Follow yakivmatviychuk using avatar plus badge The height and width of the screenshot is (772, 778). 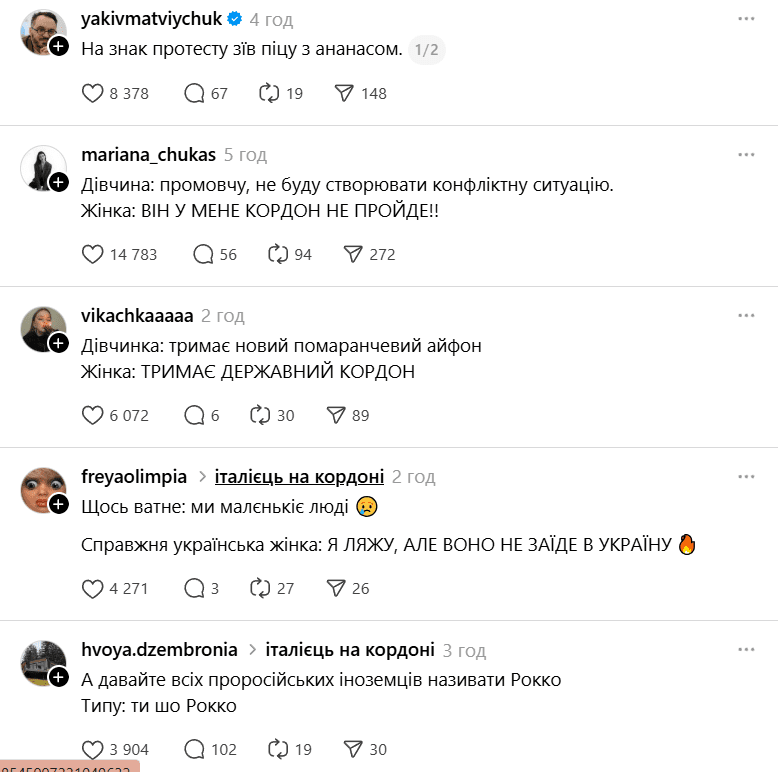click(x=59, y=46)
